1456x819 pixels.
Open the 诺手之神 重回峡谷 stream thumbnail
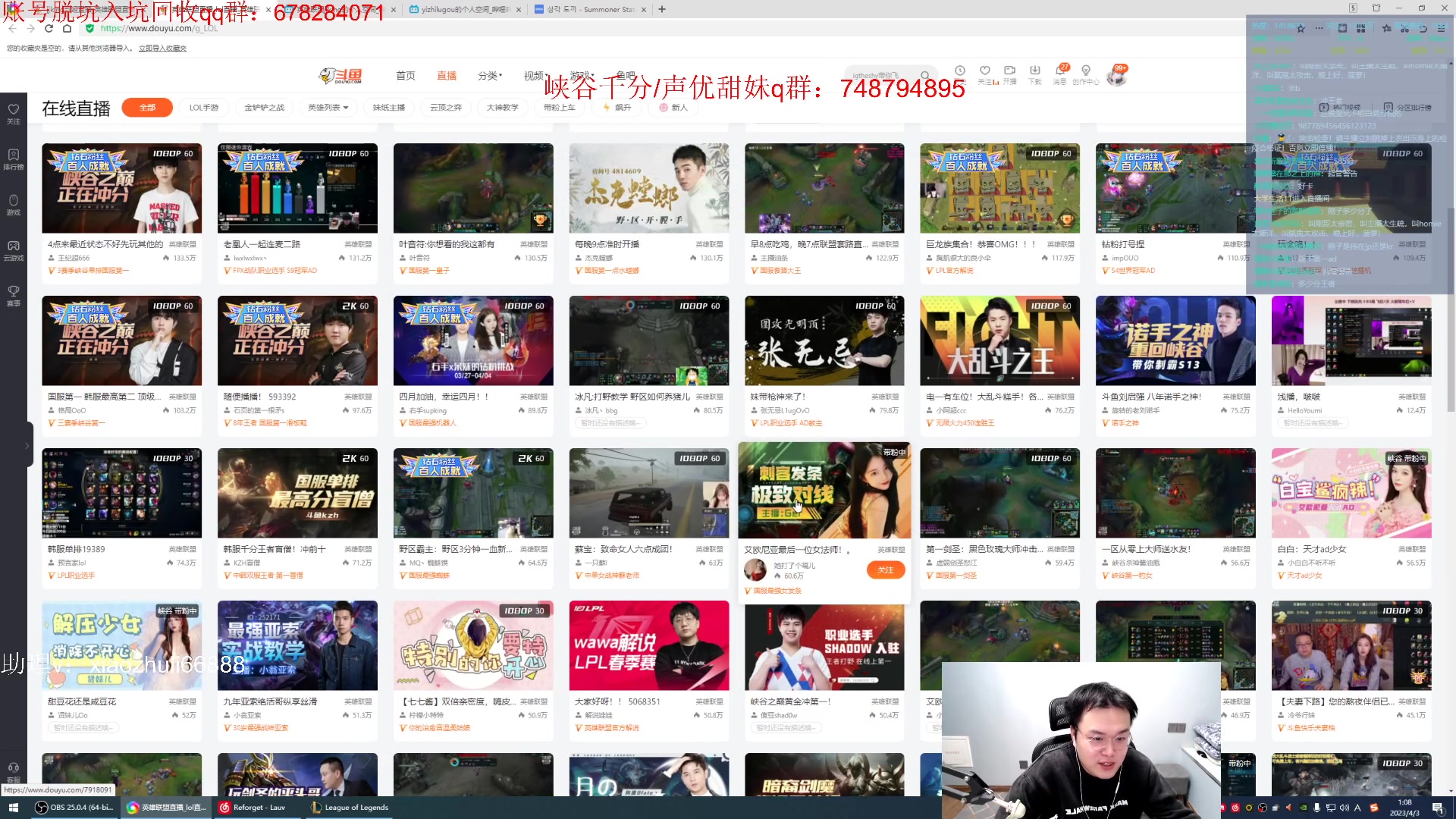point(1175,341)
